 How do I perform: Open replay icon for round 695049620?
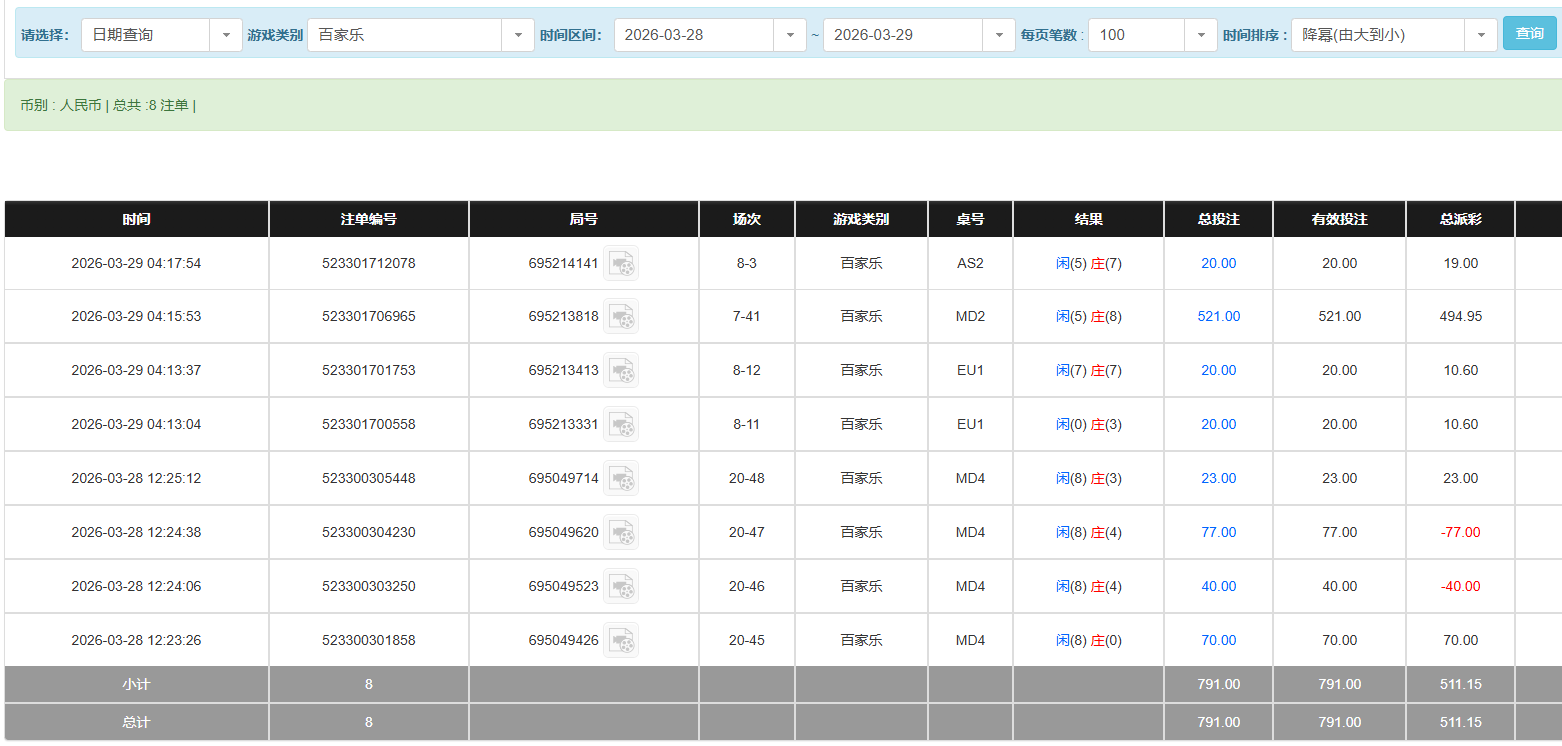(621, 533)
